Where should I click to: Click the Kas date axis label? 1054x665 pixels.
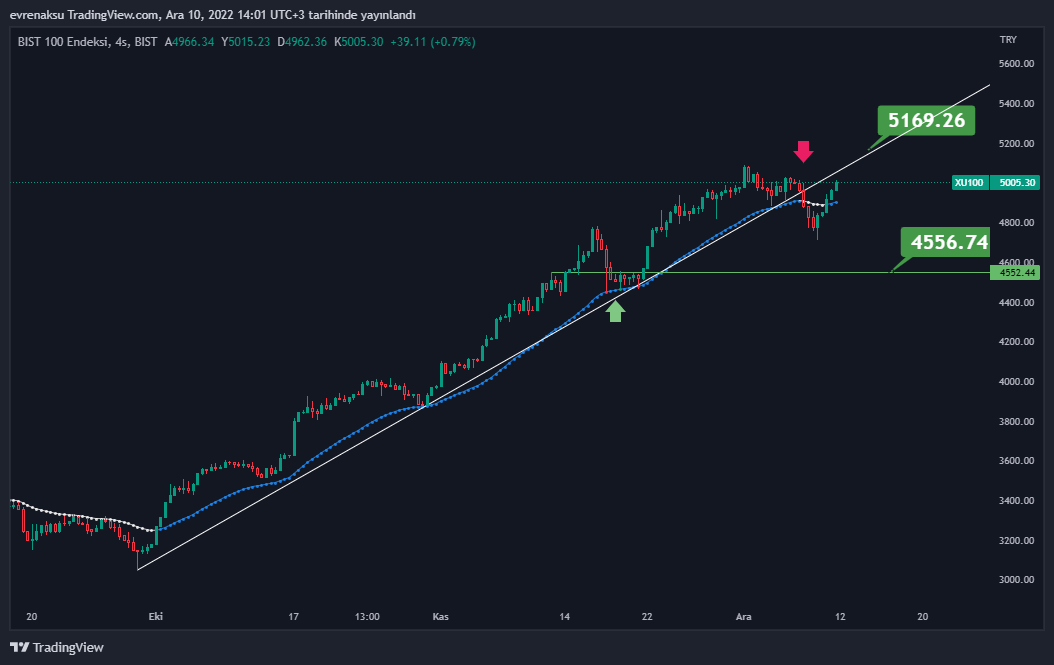440,617
